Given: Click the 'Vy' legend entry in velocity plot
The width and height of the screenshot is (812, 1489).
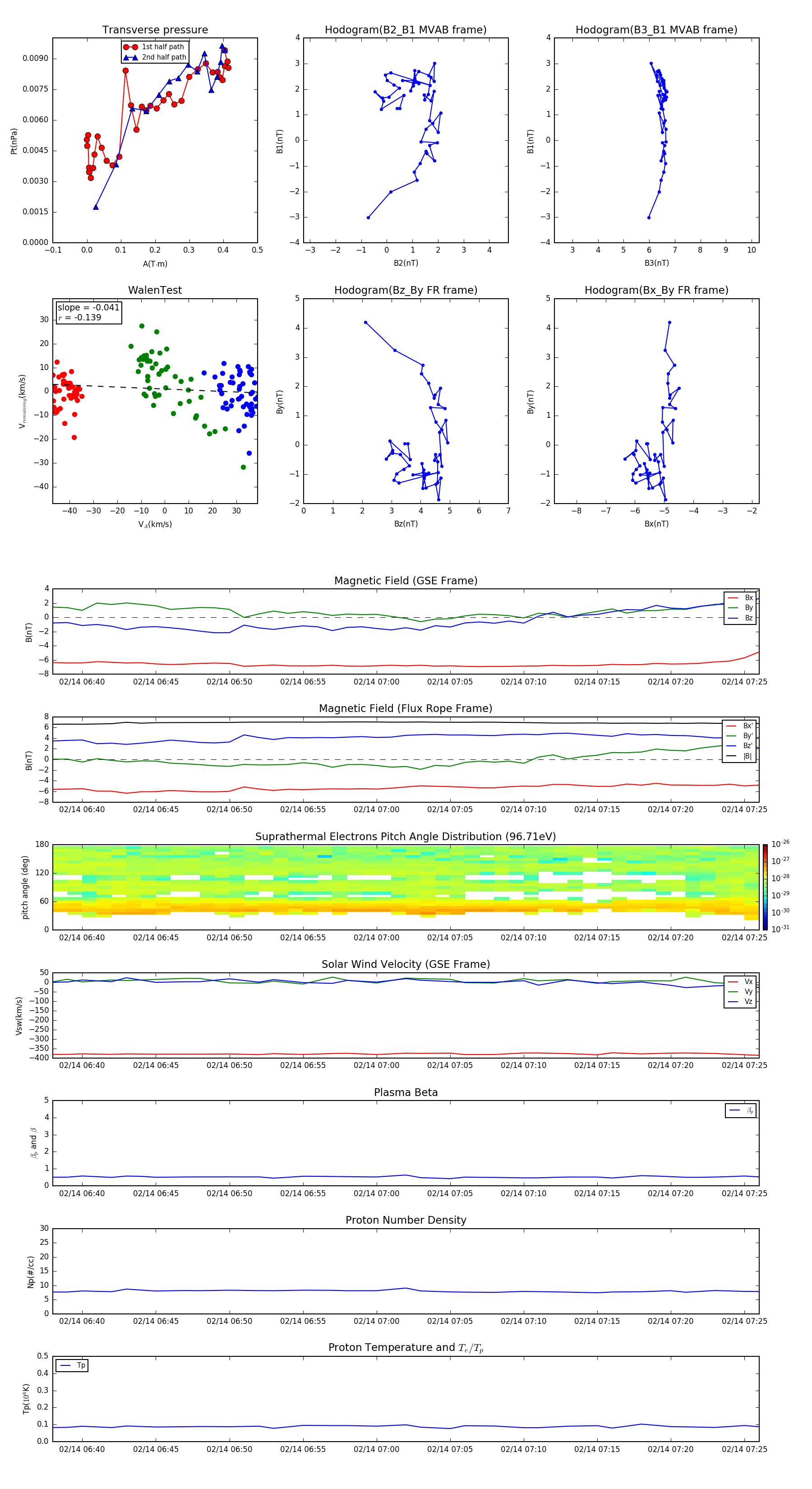Looking at the screenshot, I should click(740, 991).
